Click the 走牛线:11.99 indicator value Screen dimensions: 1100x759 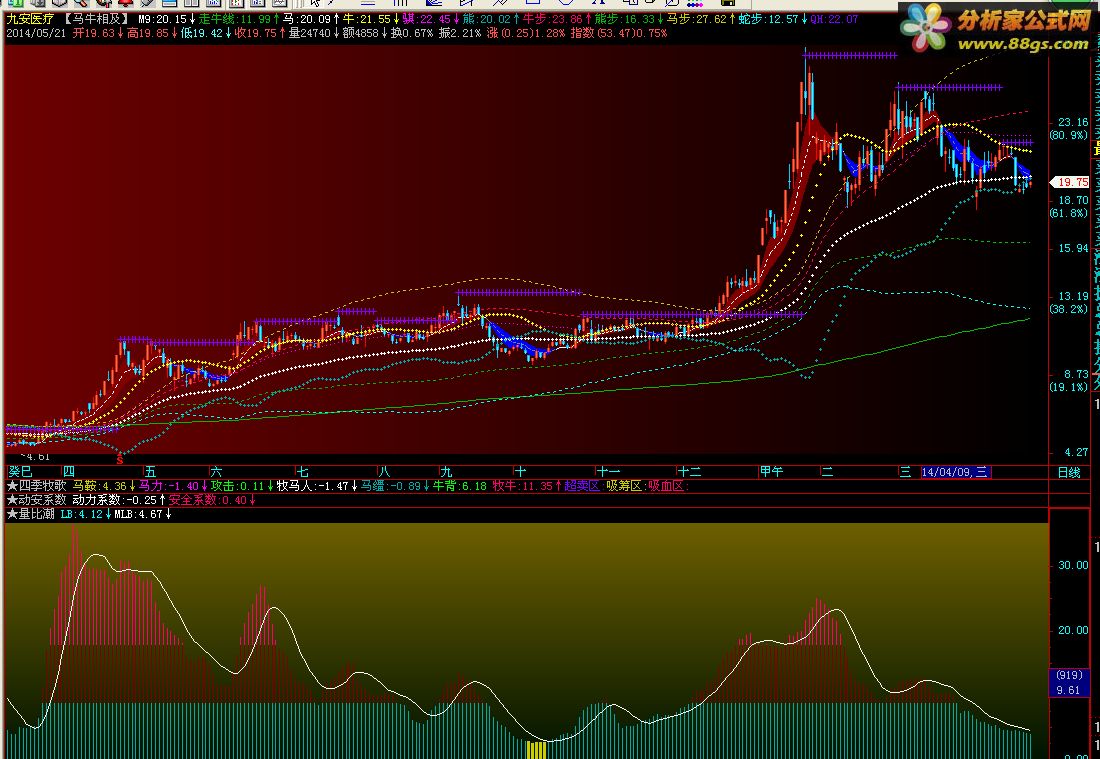[234, 20]
